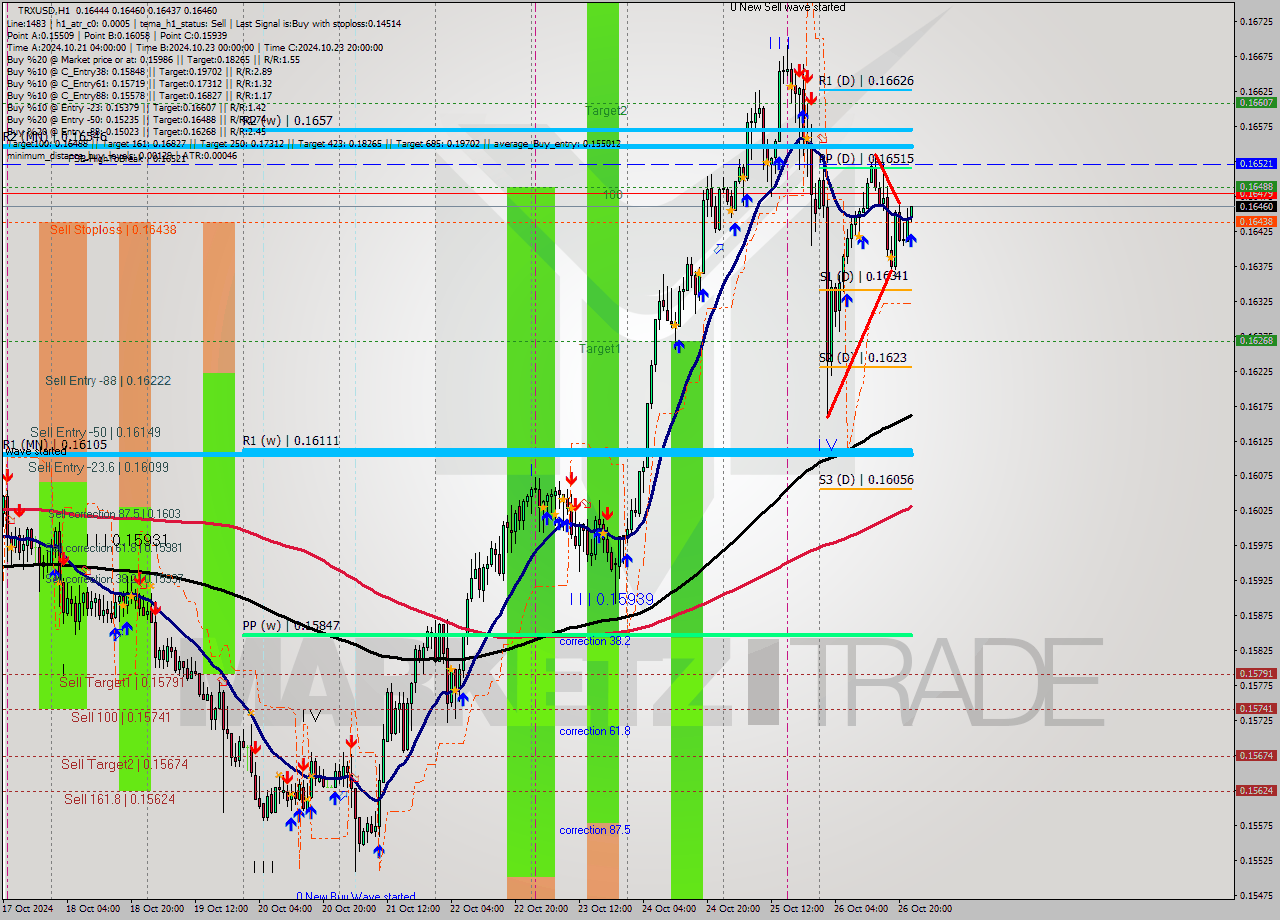Select the Sell 161.8 | 0.15624 label
This screenshot has width=1280, height=920.
coord(120,799)
